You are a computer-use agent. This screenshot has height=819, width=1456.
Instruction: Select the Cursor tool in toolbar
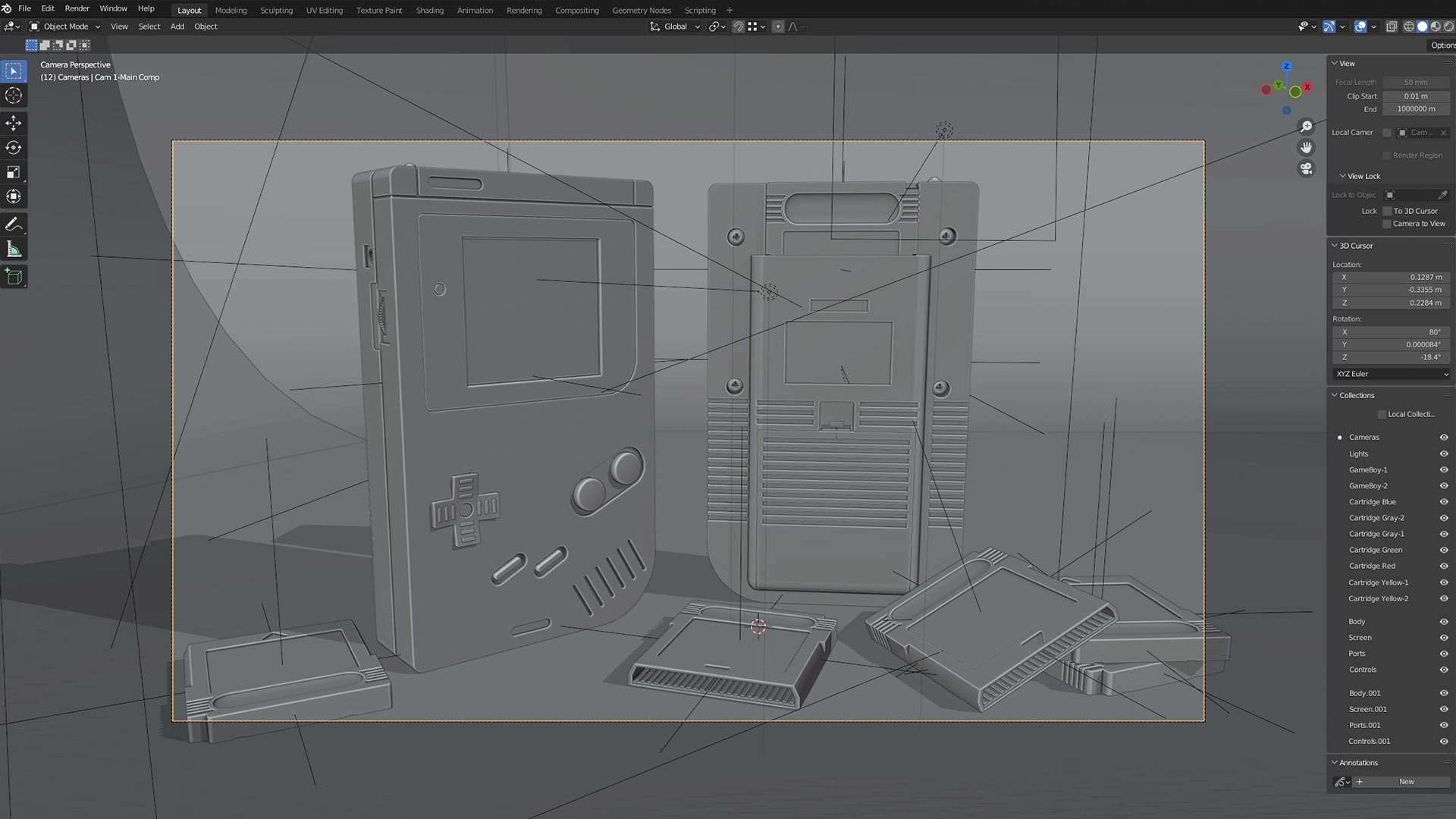tap(14, 96)
